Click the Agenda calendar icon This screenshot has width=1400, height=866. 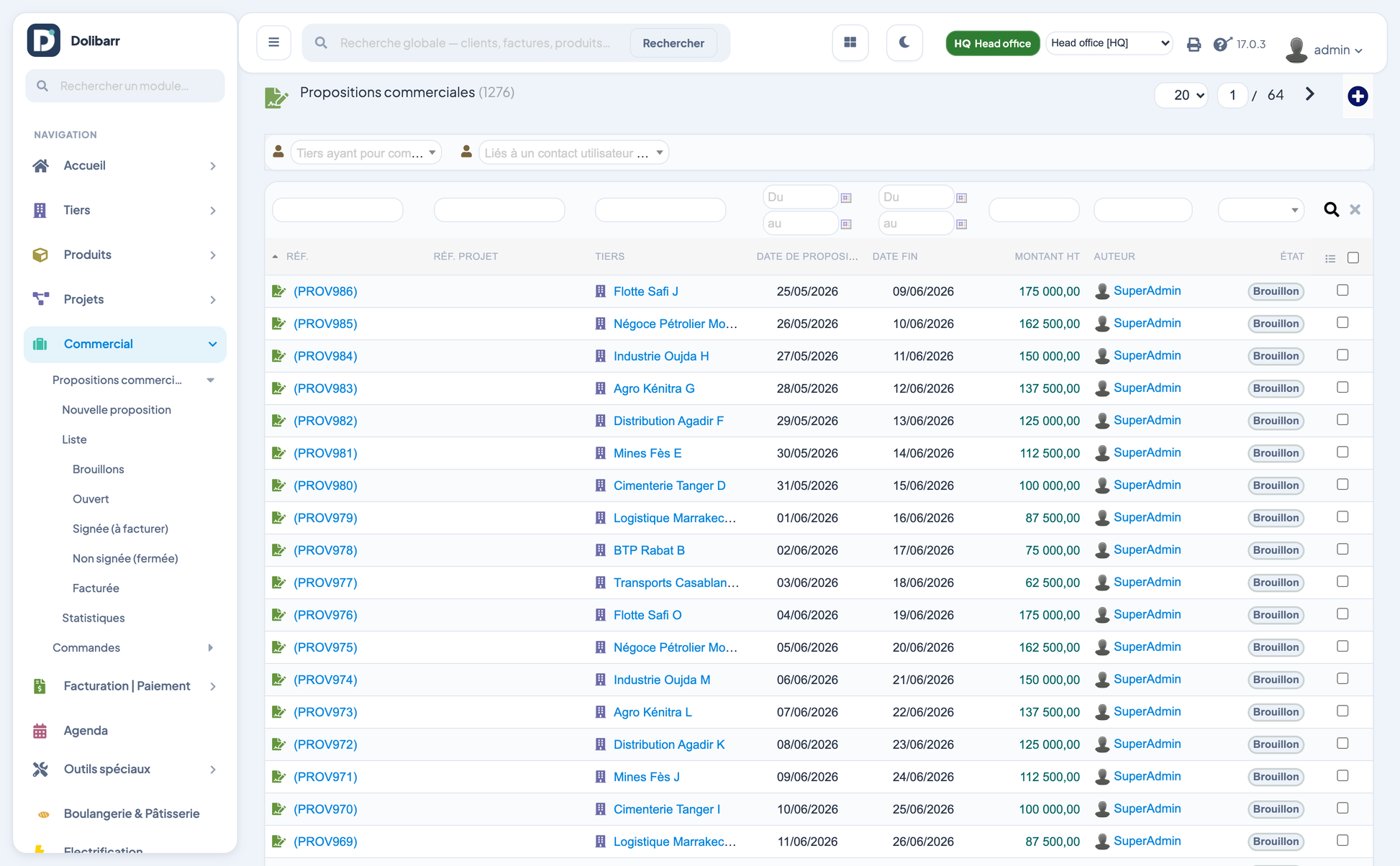[x=40, y=731]
